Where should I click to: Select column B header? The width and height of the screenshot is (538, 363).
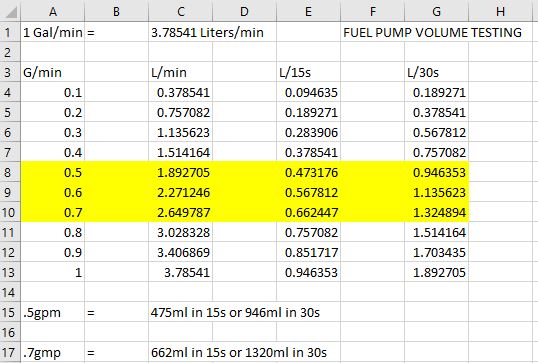[116, 11]
